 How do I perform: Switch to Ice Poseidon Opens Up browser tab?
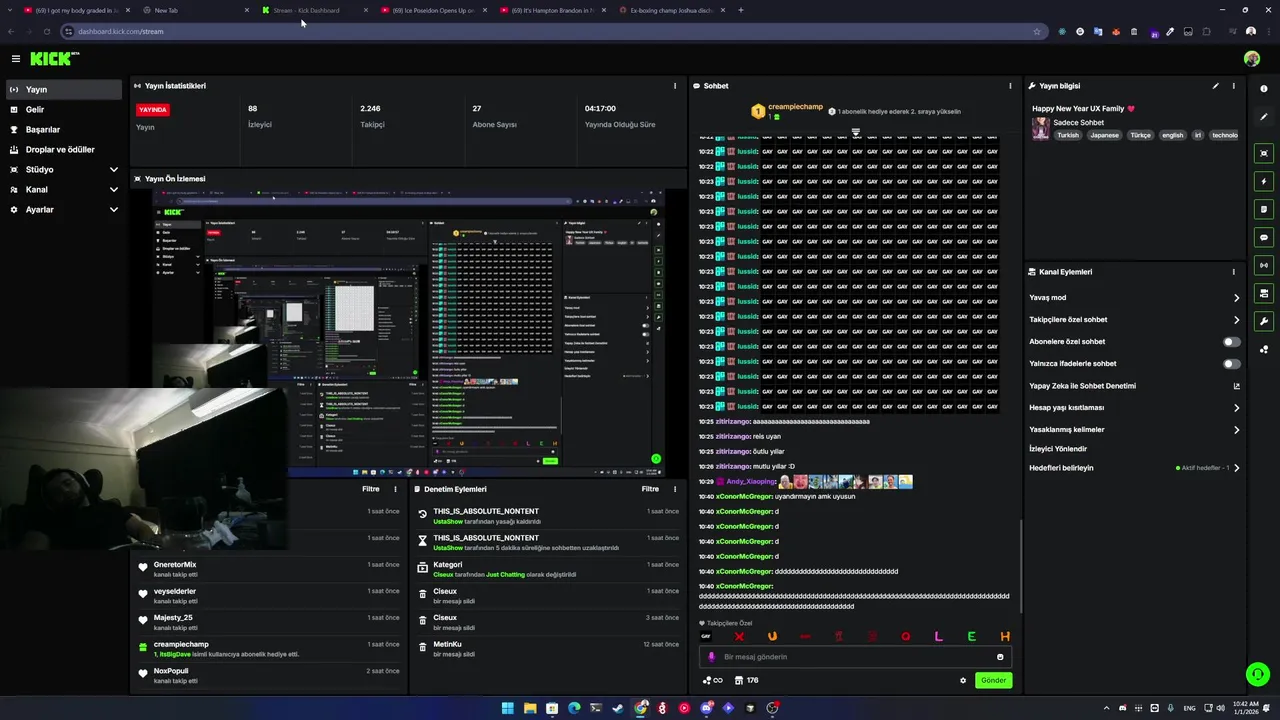(x=433, y=10)
